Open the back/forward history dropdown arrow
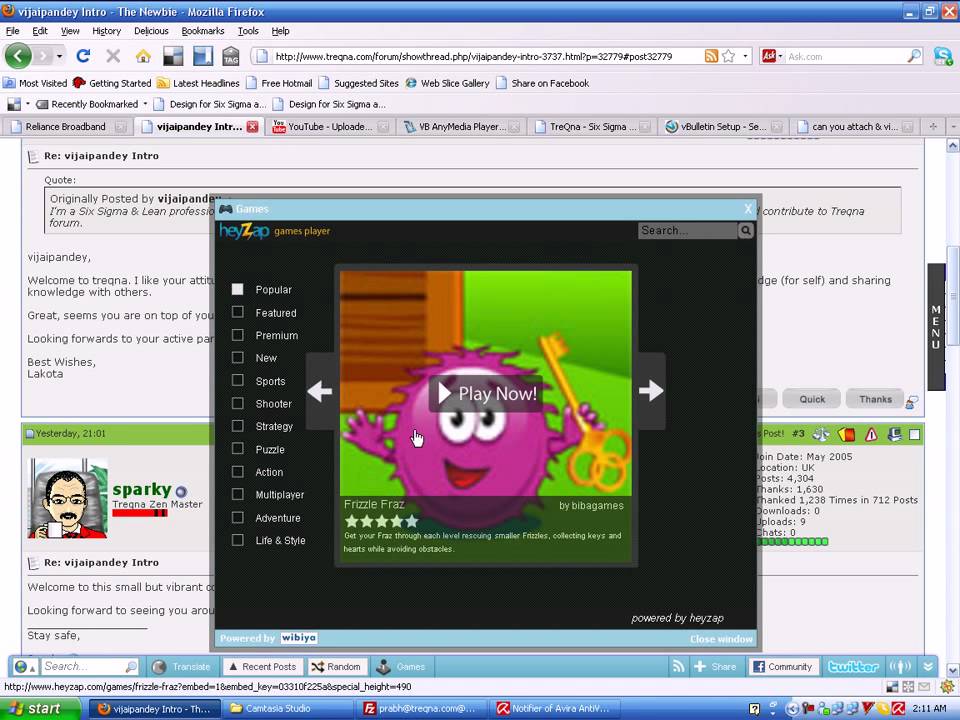Image resolution: width=960 pixels, height=720 pixels. point(59,56)
